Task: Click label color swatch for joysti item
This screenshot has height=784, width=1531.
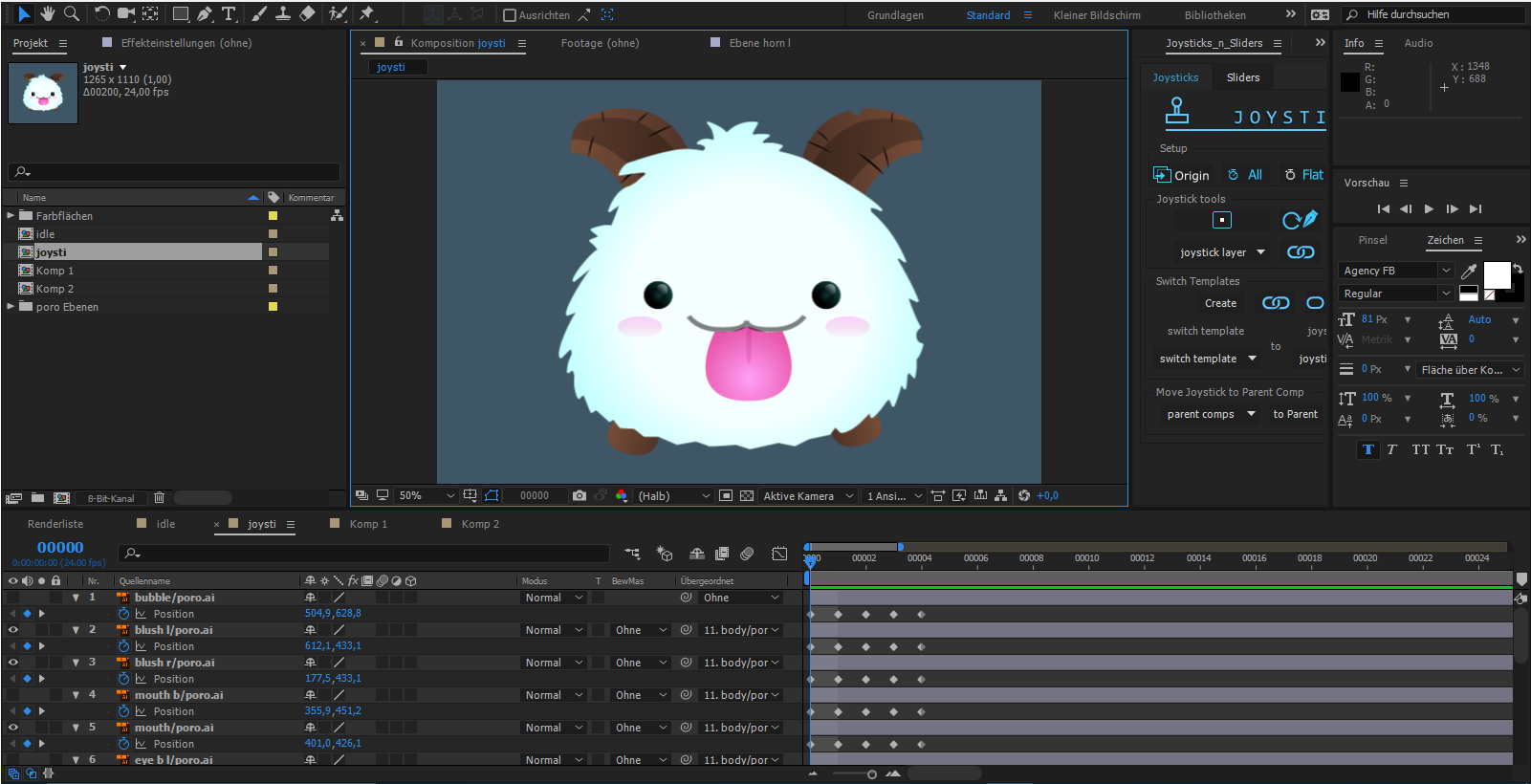Action: point(273,252)
